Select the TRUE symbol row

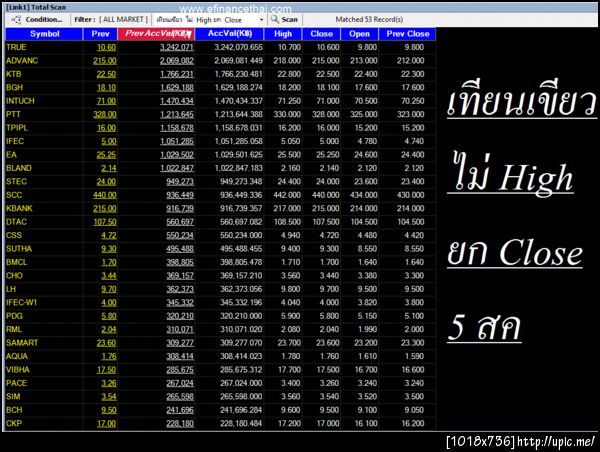coord(220,47)
